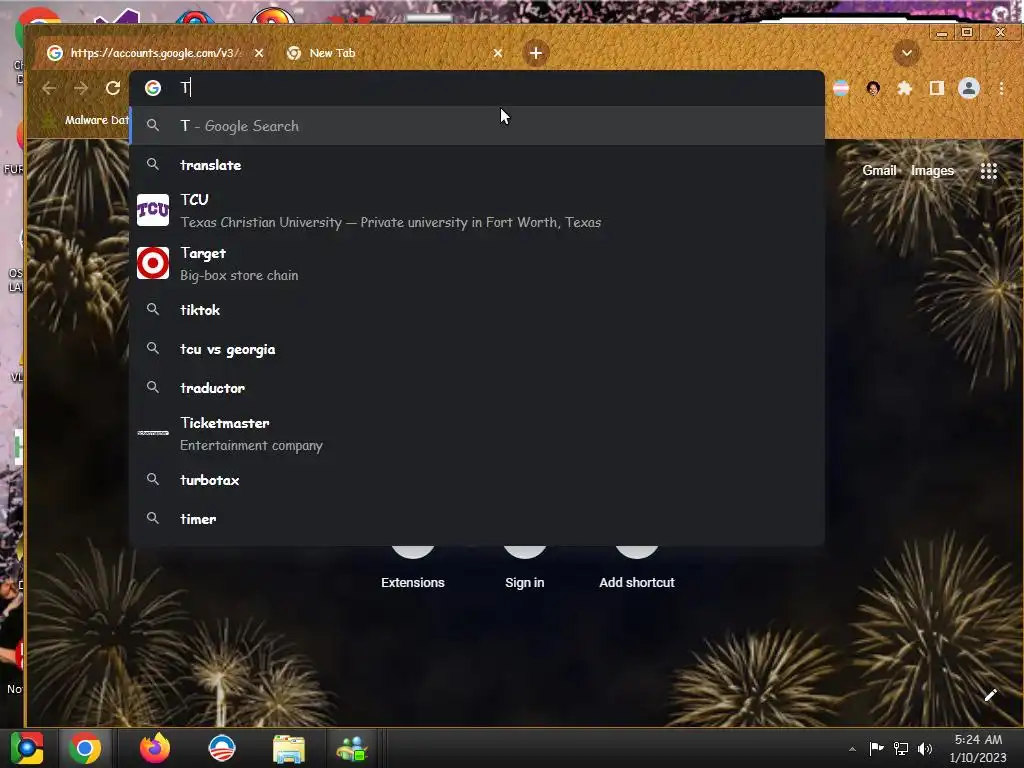The height and width of the screenshot is (768, 1024).
Task: Reload the page with the refresh icon
Action: [113, 88]
